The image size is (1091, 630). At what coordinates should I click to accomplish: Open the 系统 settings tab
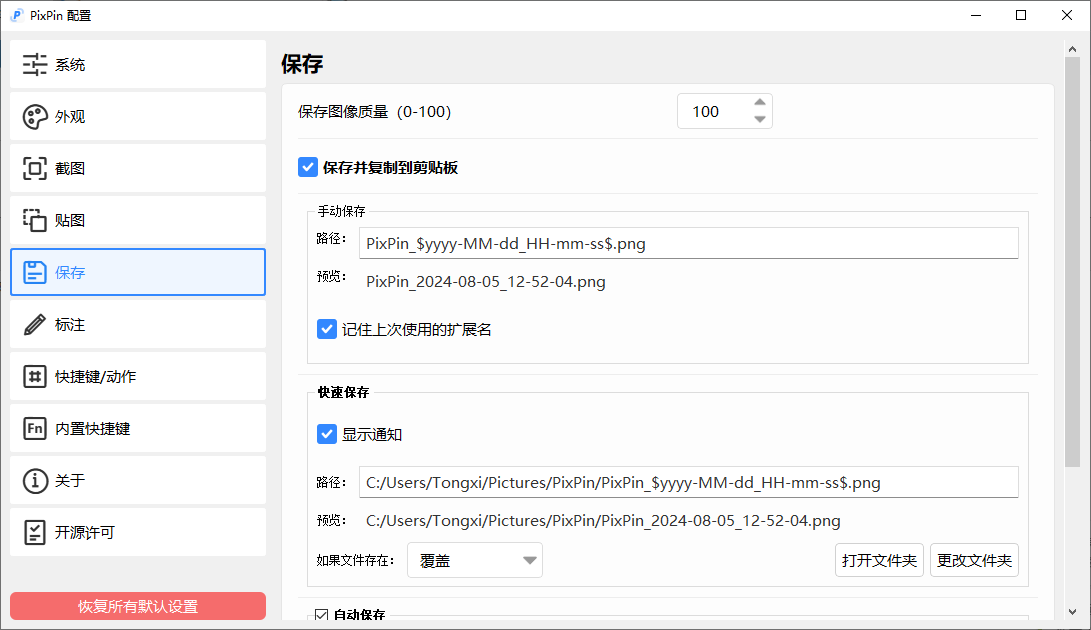[138, 64]
